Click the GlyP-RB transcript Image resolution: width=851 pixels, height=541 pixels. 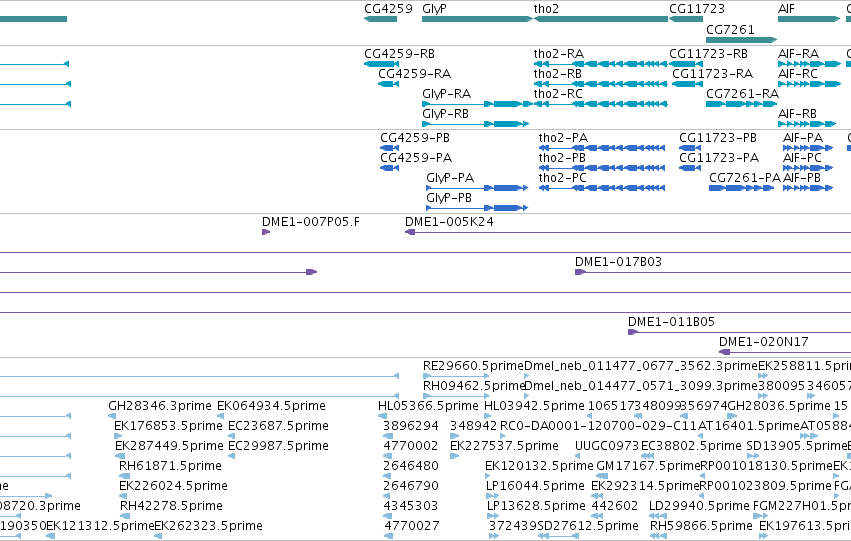point(475,124)
